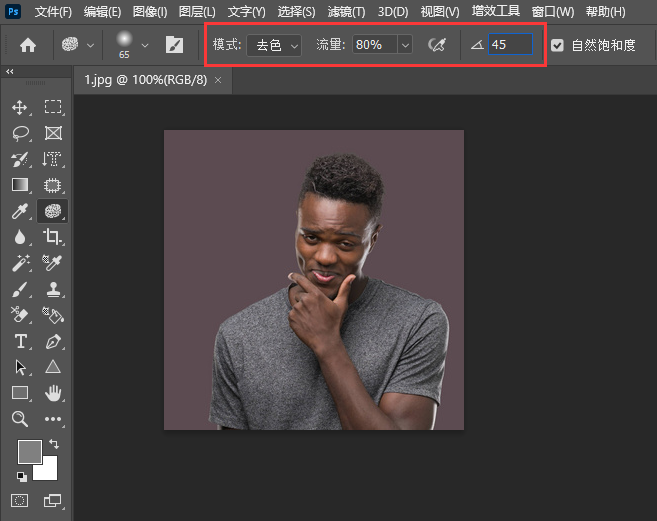Open the brush preset picker dropdown

point(145,45)
